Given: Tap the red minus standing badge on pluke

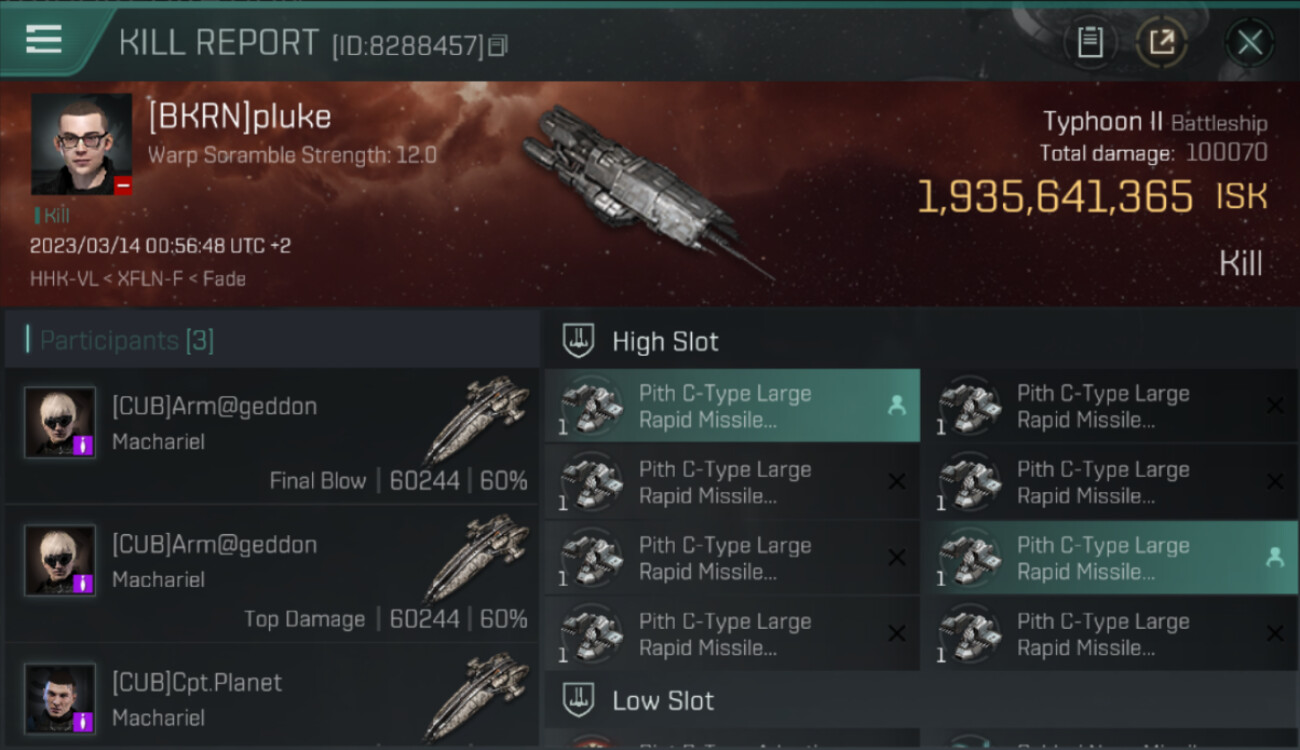Looking at the screenshot, I should coord(123,186).
